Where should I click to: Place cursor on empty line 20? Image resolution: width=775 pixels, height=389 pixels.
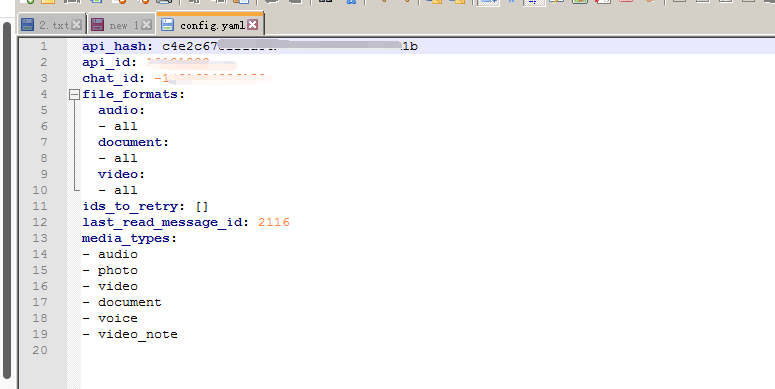[x=428, y=350]
